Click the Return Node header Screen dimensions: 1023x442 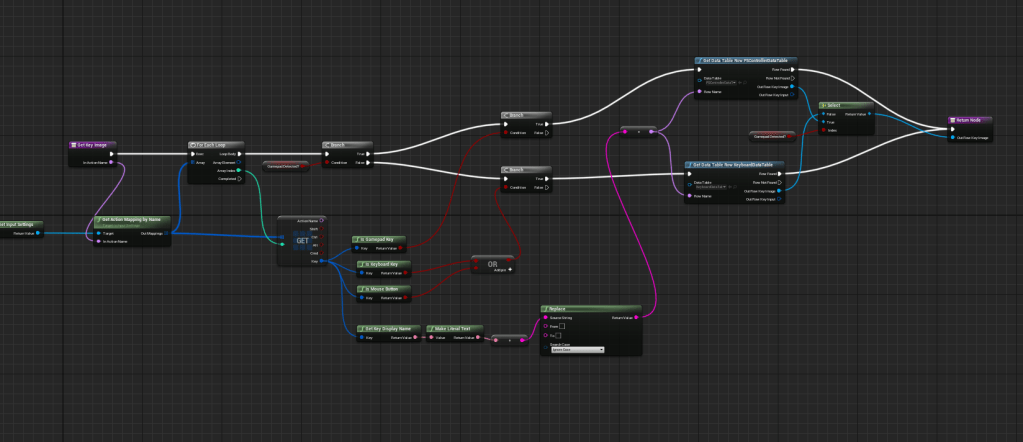tap(969, 119)
